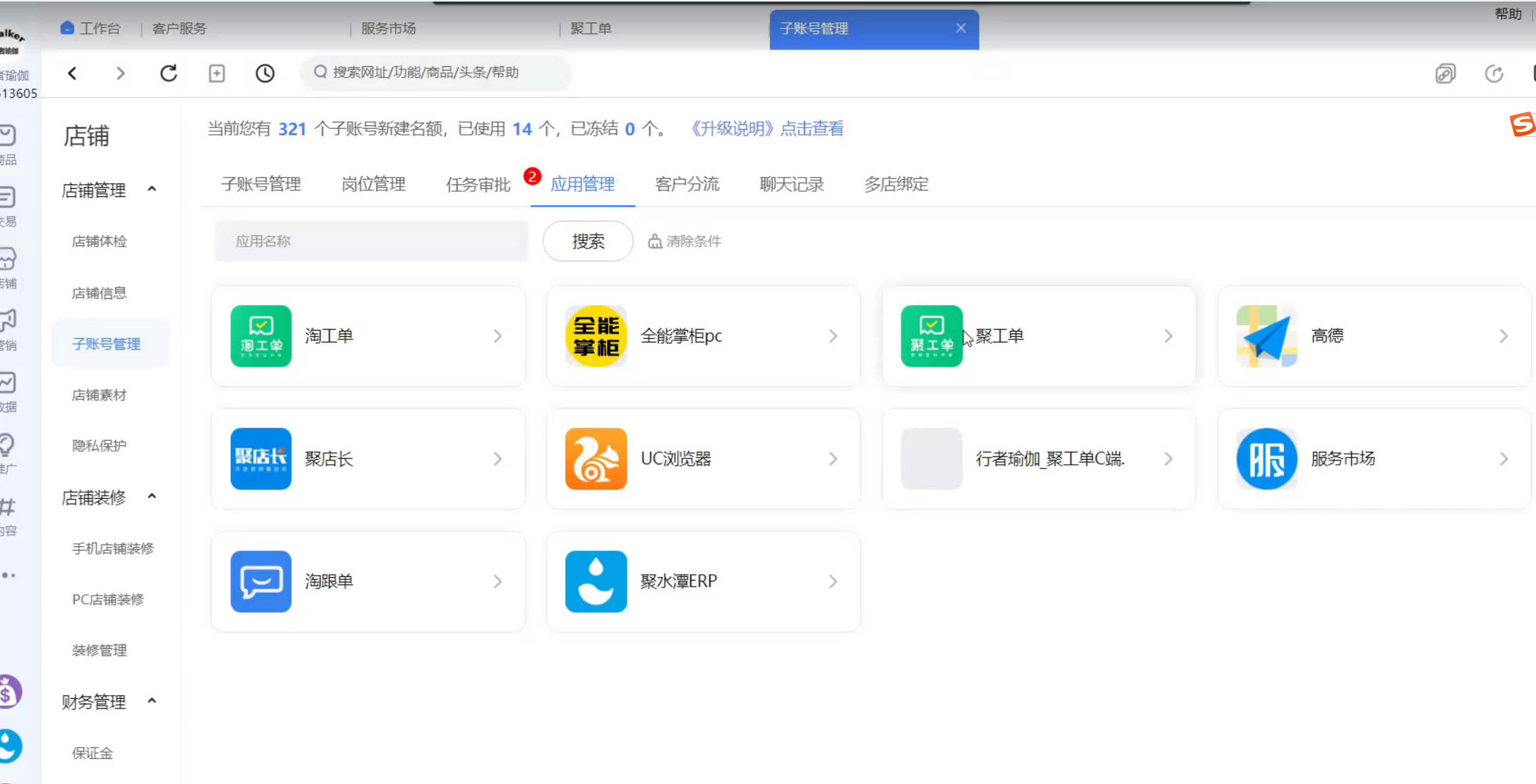1536x784 pixels.
Task: Open 隐私保护 in the sidebar
Action: click(x=99, y=445)
